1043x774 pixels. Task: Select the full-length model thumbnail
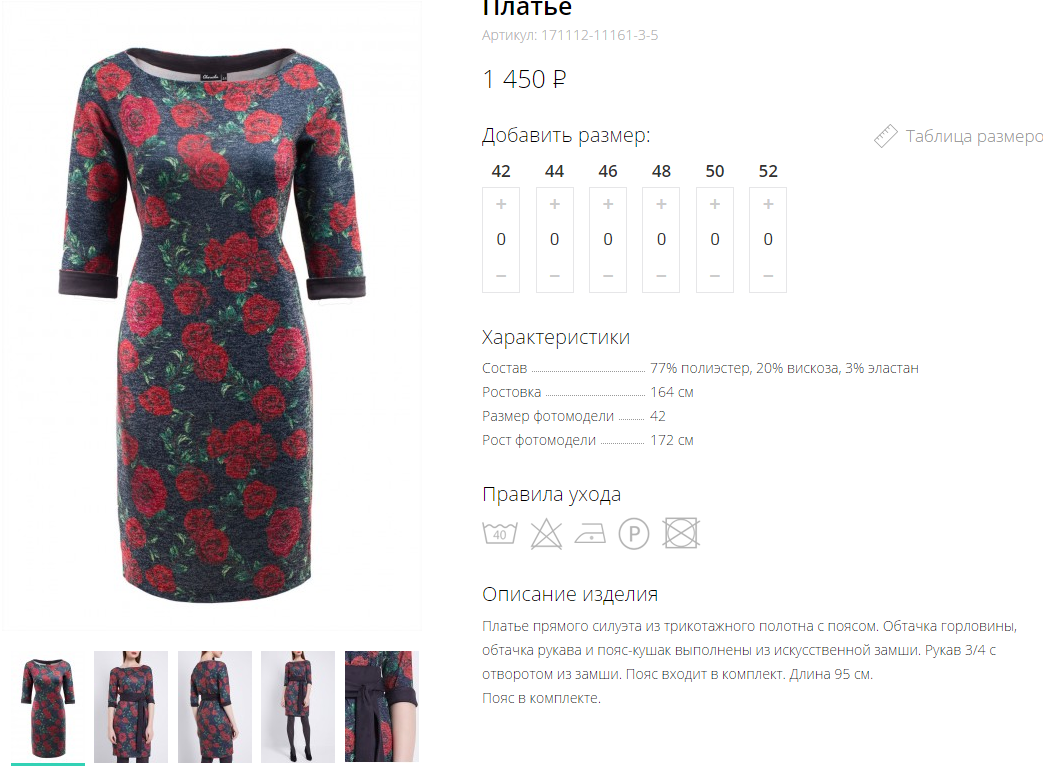[x=298, y=707]
